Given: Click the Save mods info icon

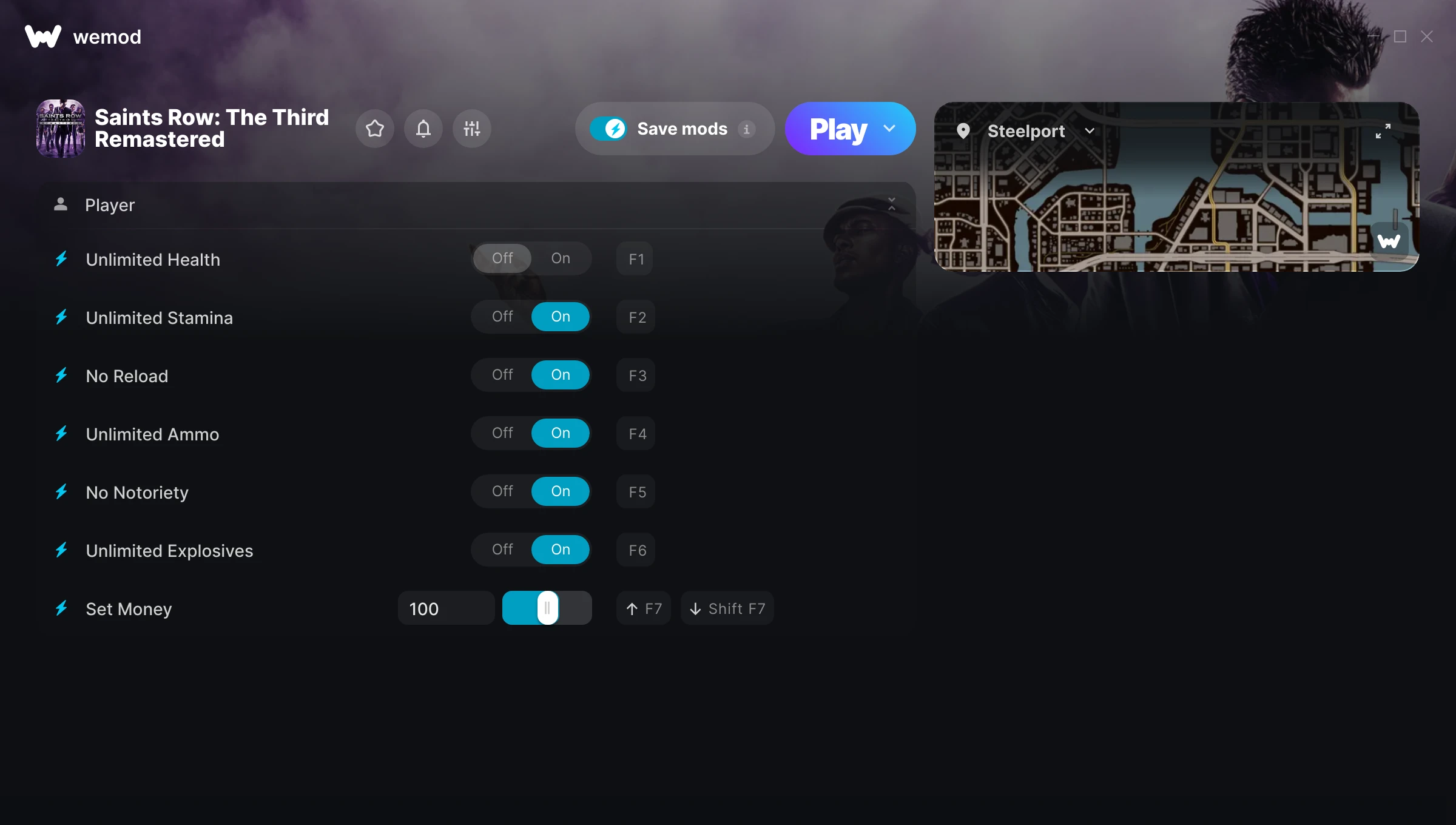Looking at the screenshot, I should pos(747,129).
